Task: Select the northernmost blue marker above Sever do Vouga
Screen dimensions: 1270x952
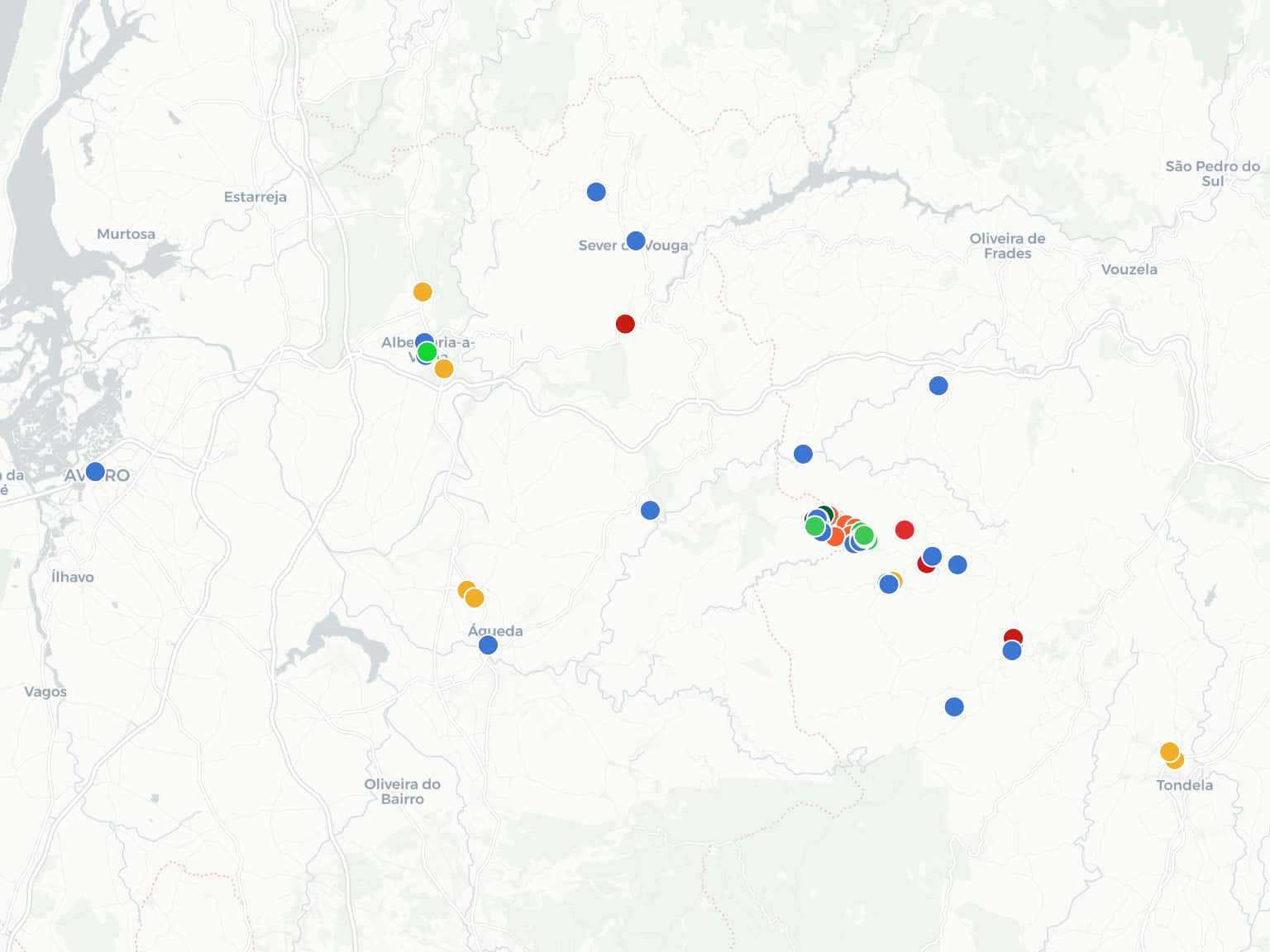Action: click(596, 192)
